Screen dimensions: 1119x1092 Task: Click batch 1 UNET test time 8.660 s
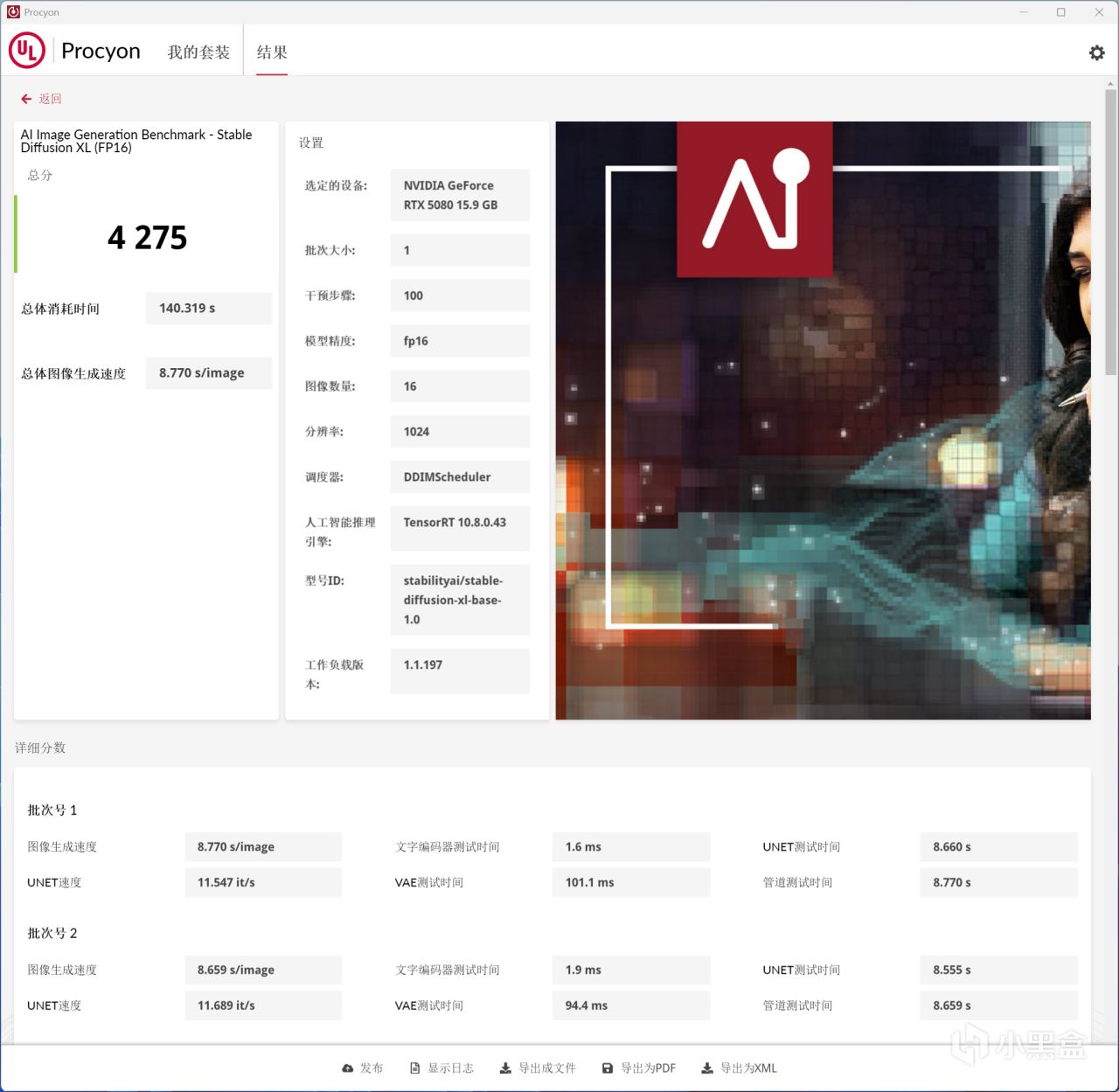[998, 847]
